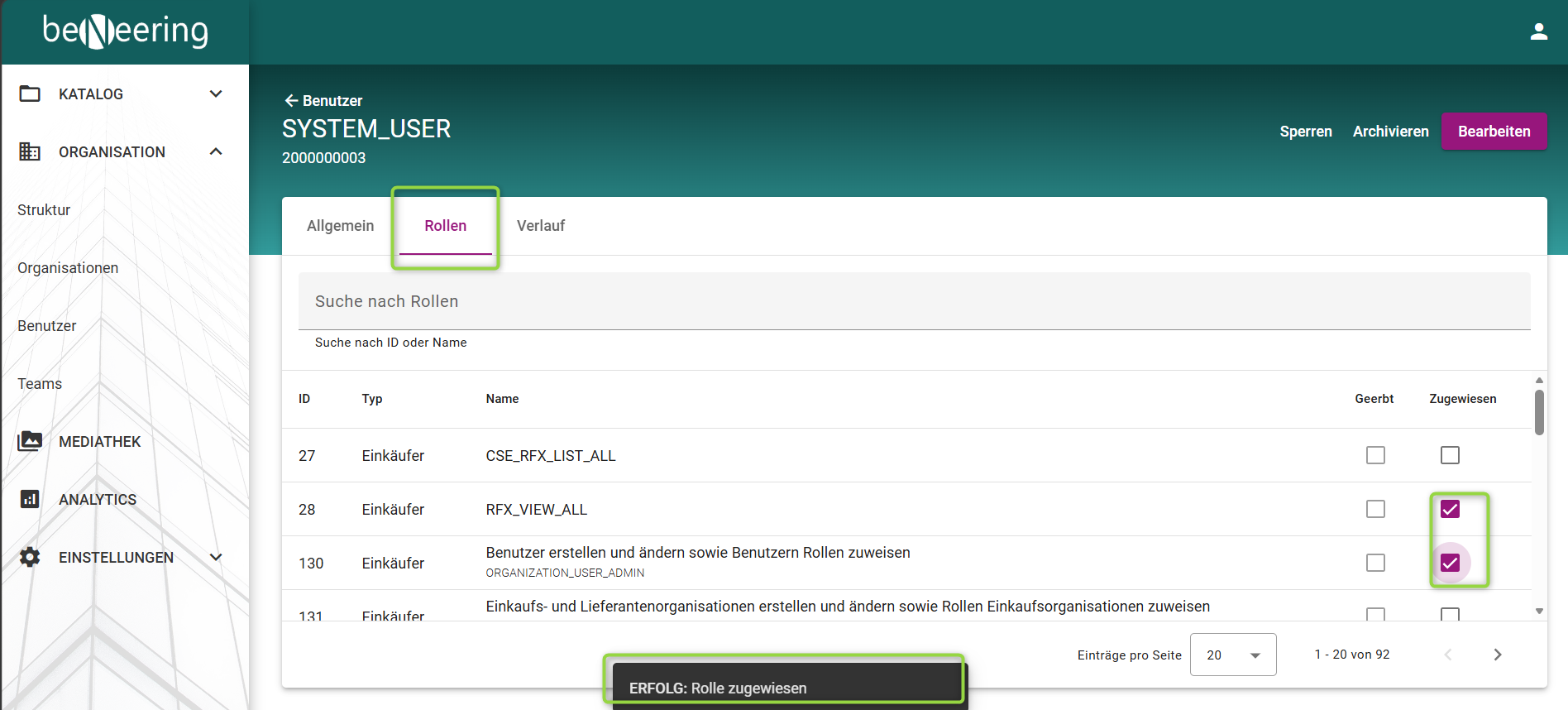This screenshot has height=710, width=1568.
Task: Click the Bearbeiten button
Action: click(1494, 132)
